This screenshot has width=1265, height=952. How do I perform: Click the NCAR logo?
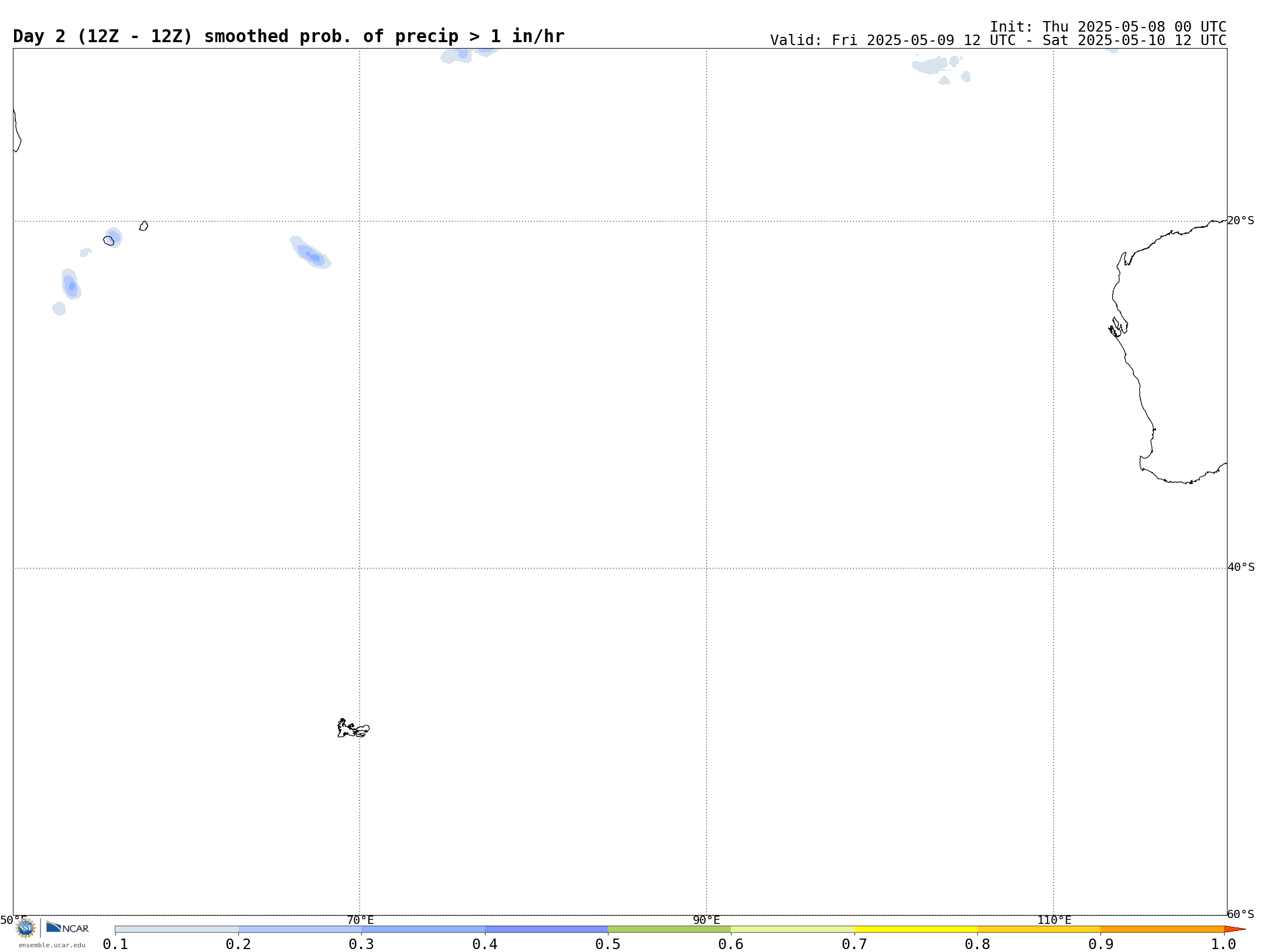pos(67,928)
